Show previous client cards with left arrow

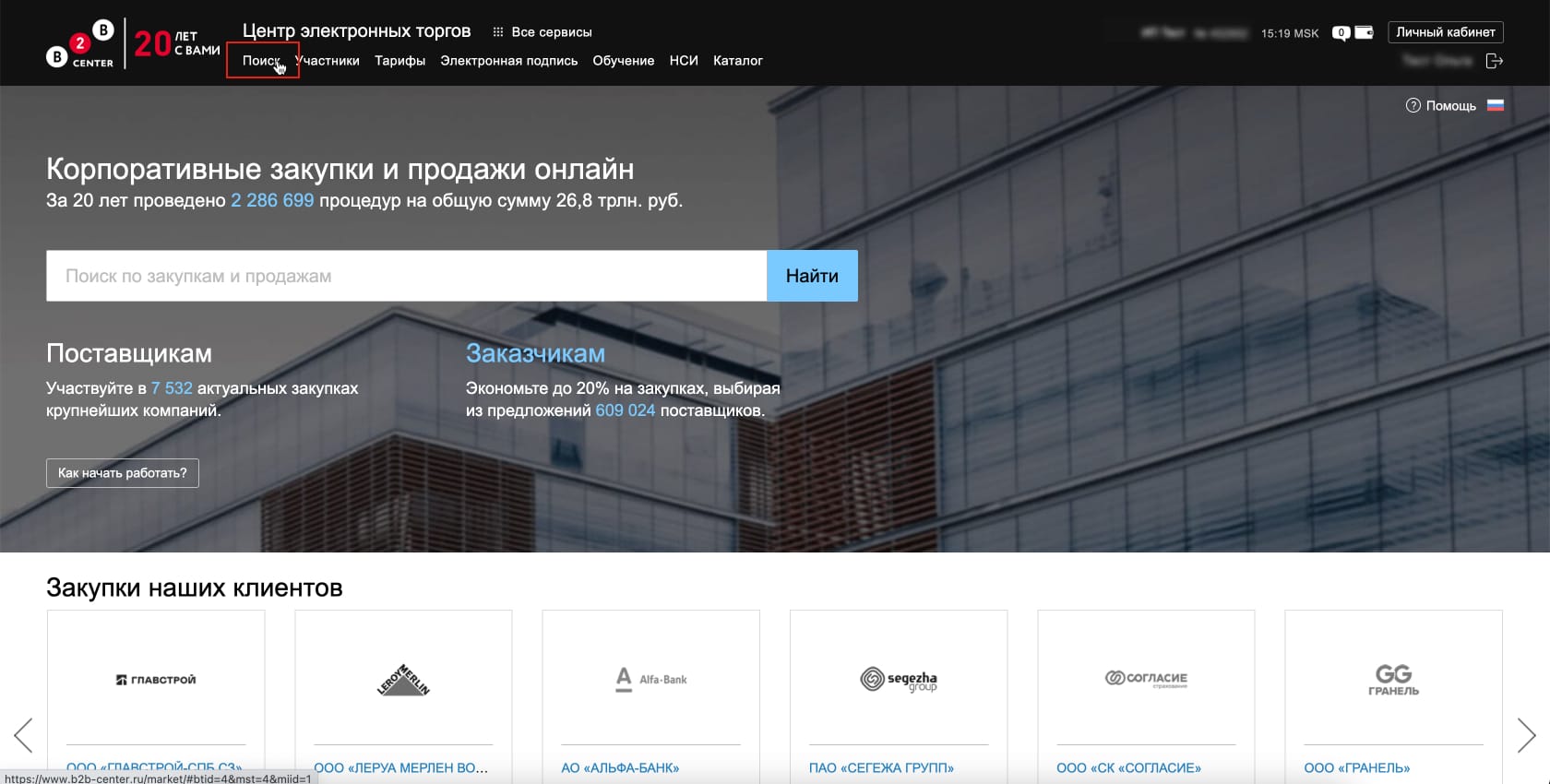coord(24,735)
